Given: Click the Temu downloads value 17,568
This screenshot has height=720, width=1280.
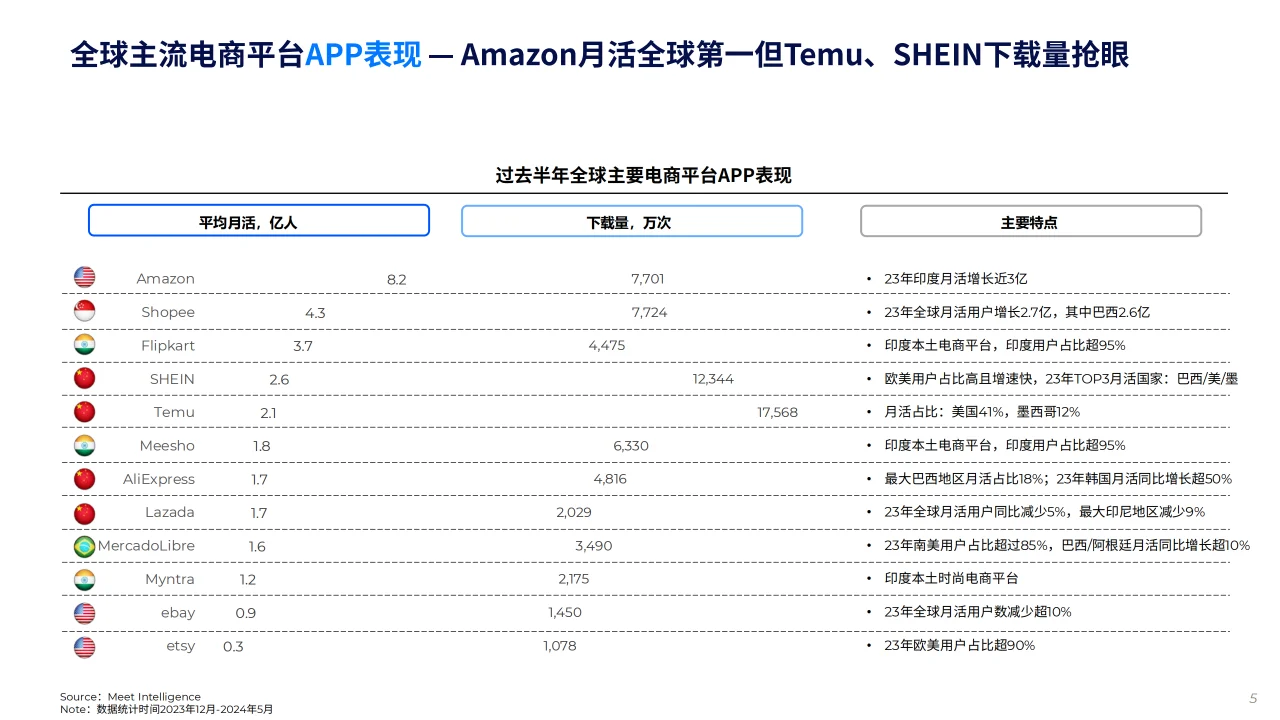Looking at the screenshot, I should (777, 412).
